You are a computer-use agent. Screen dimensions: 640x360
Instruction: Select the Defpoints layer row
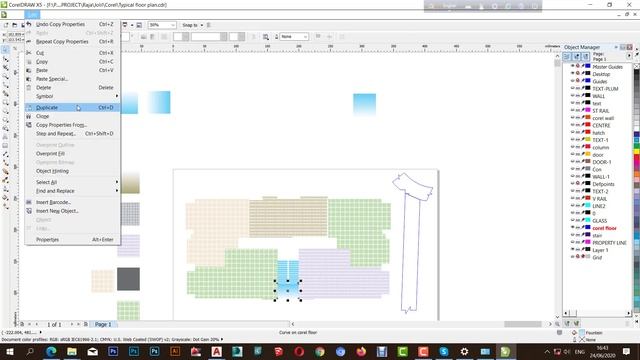603,184
